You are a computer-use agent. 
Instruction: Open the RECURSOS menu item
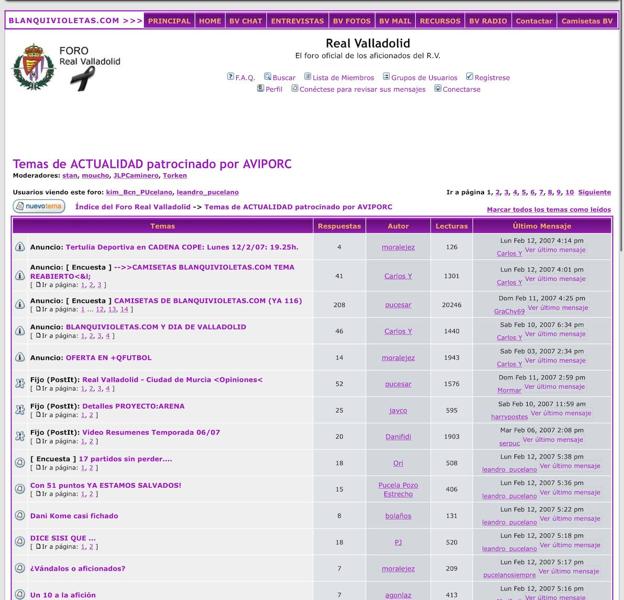(x=440, y=21)
